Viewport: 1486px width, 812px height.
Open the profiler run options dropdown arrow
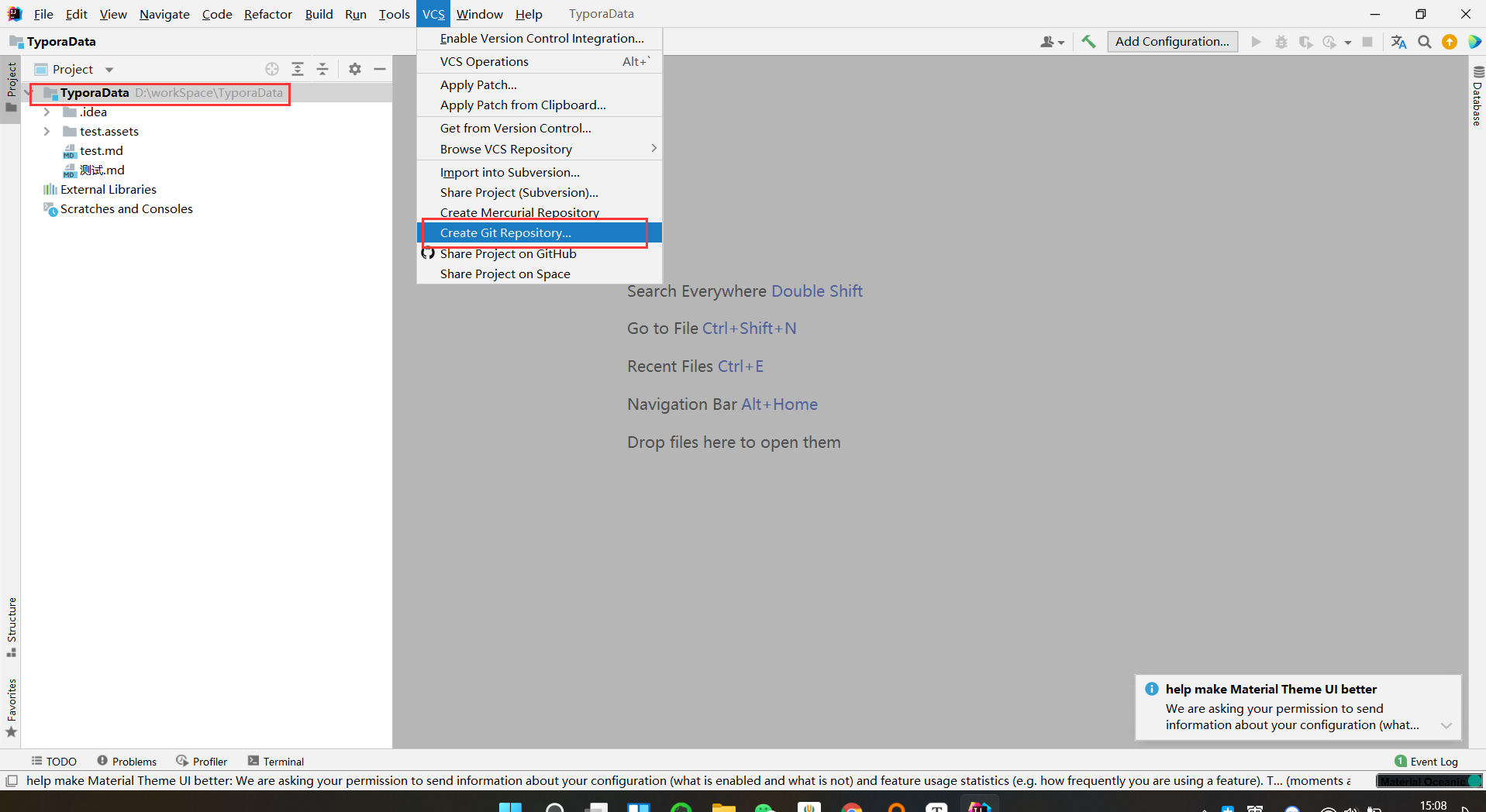pyautogui.click(x=1348, y=43)
